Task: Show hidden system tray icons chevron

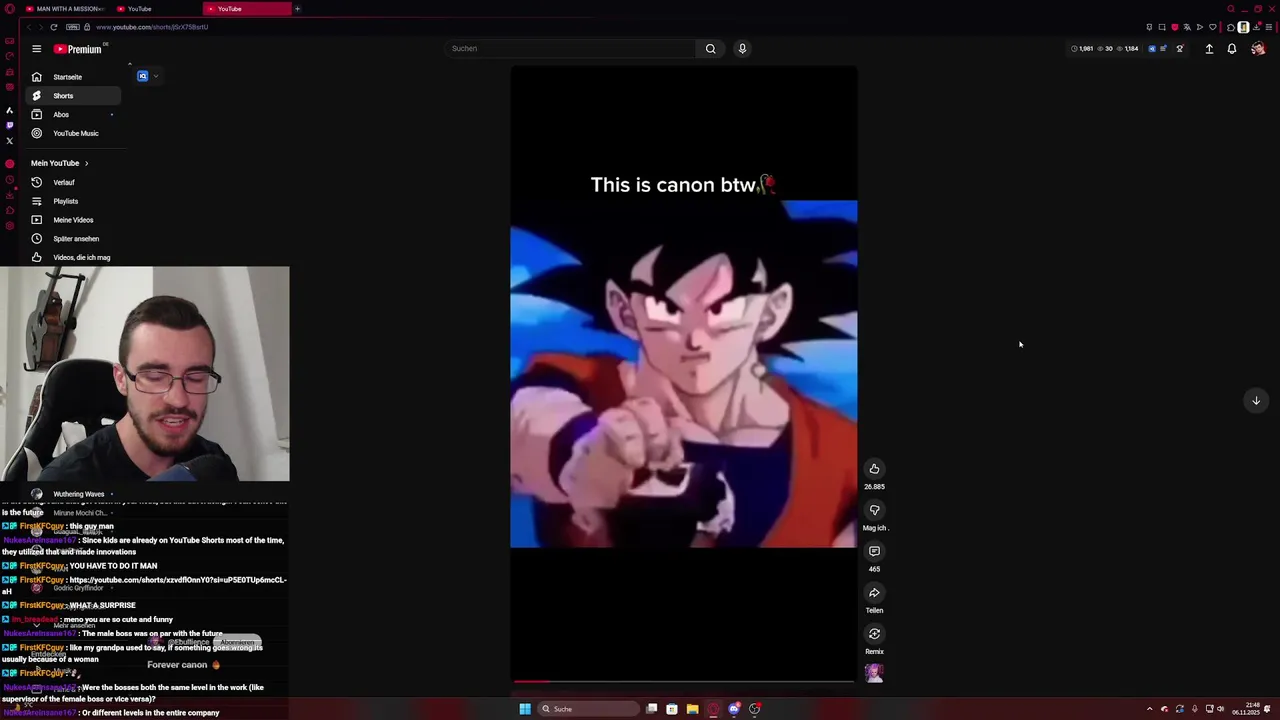Action: 1149,709
